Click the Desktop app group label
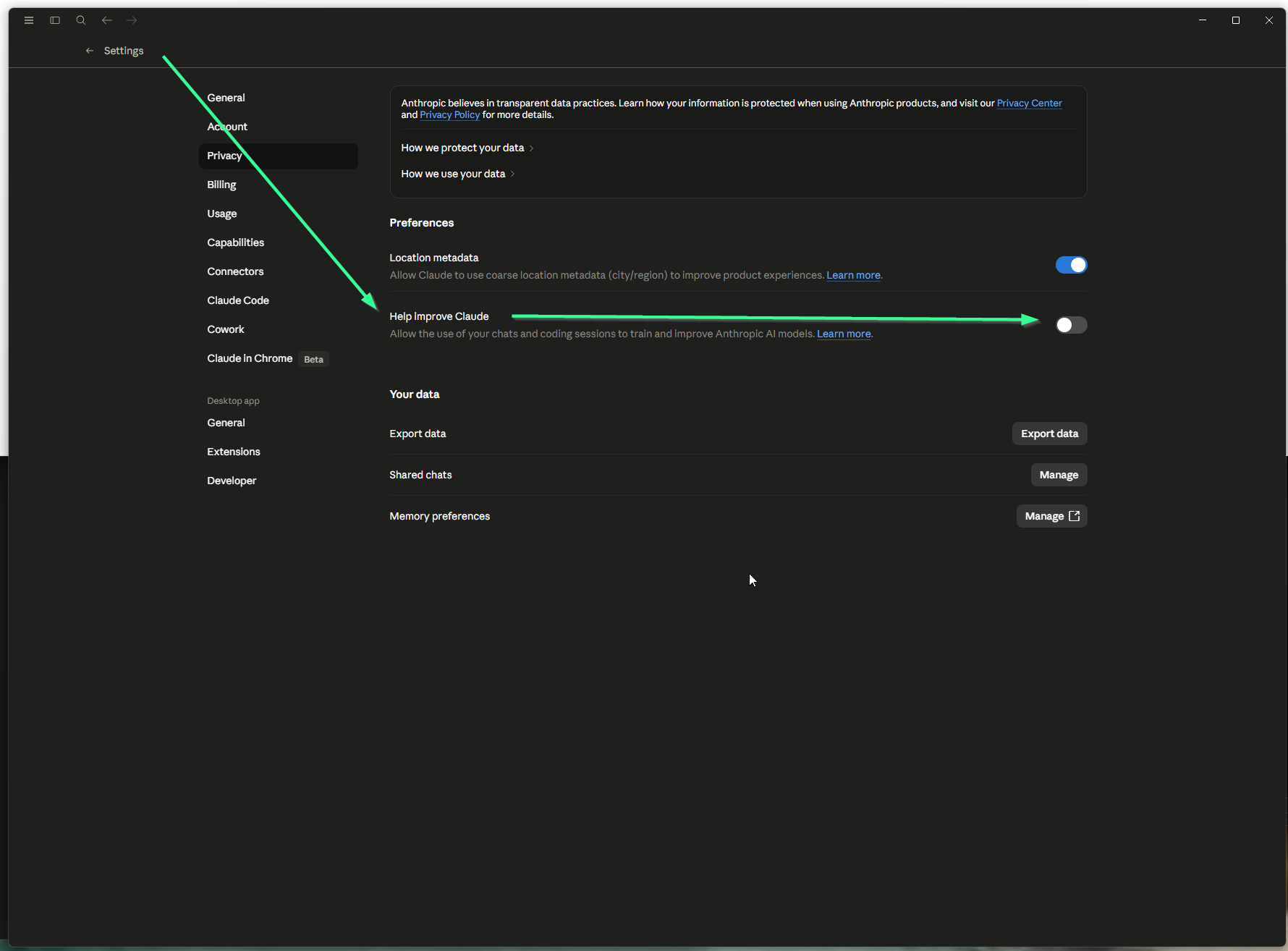This screenshot has width=1288, height=951. [233, 401]
